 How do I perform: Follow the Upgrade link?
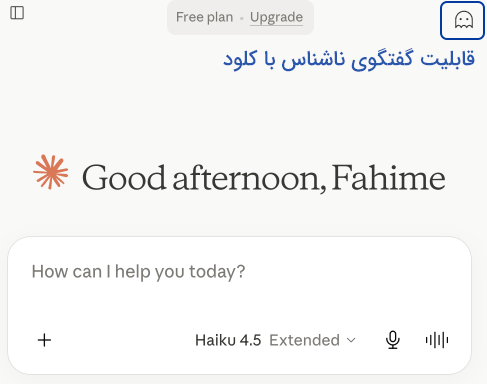coord(276,17)
